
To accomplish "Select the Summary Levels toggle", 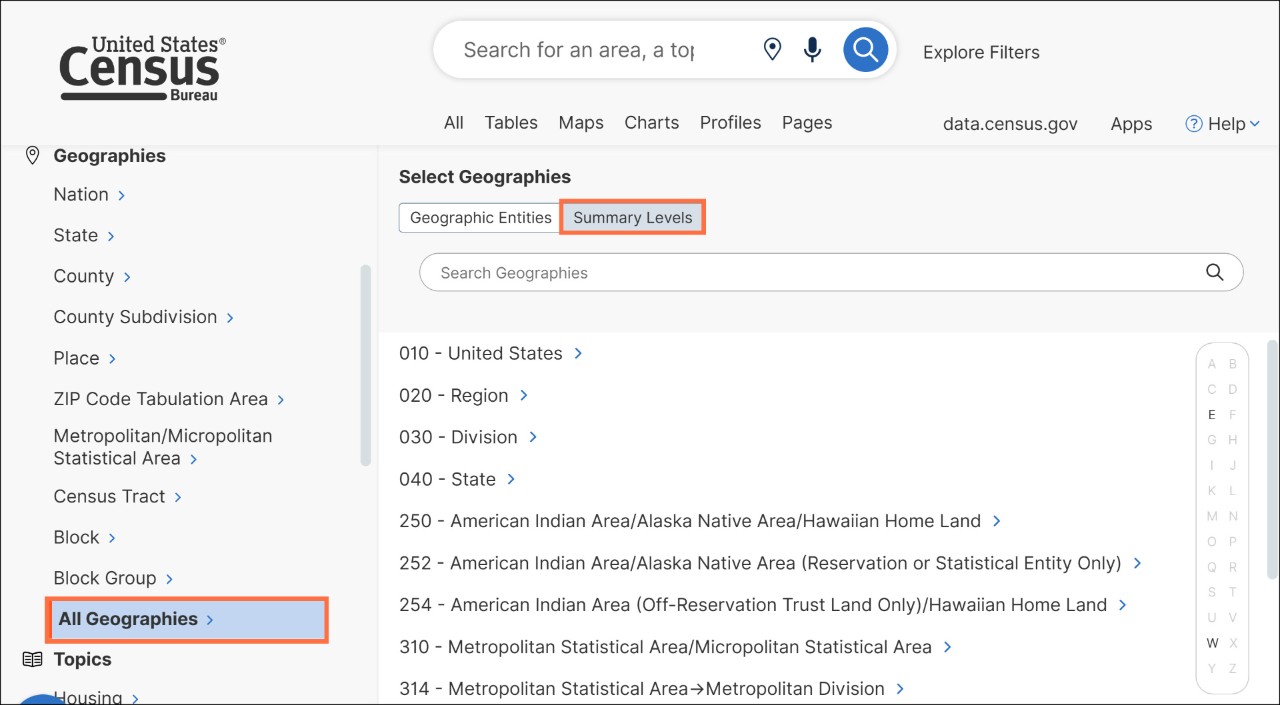I will click(x=632, y=217).
